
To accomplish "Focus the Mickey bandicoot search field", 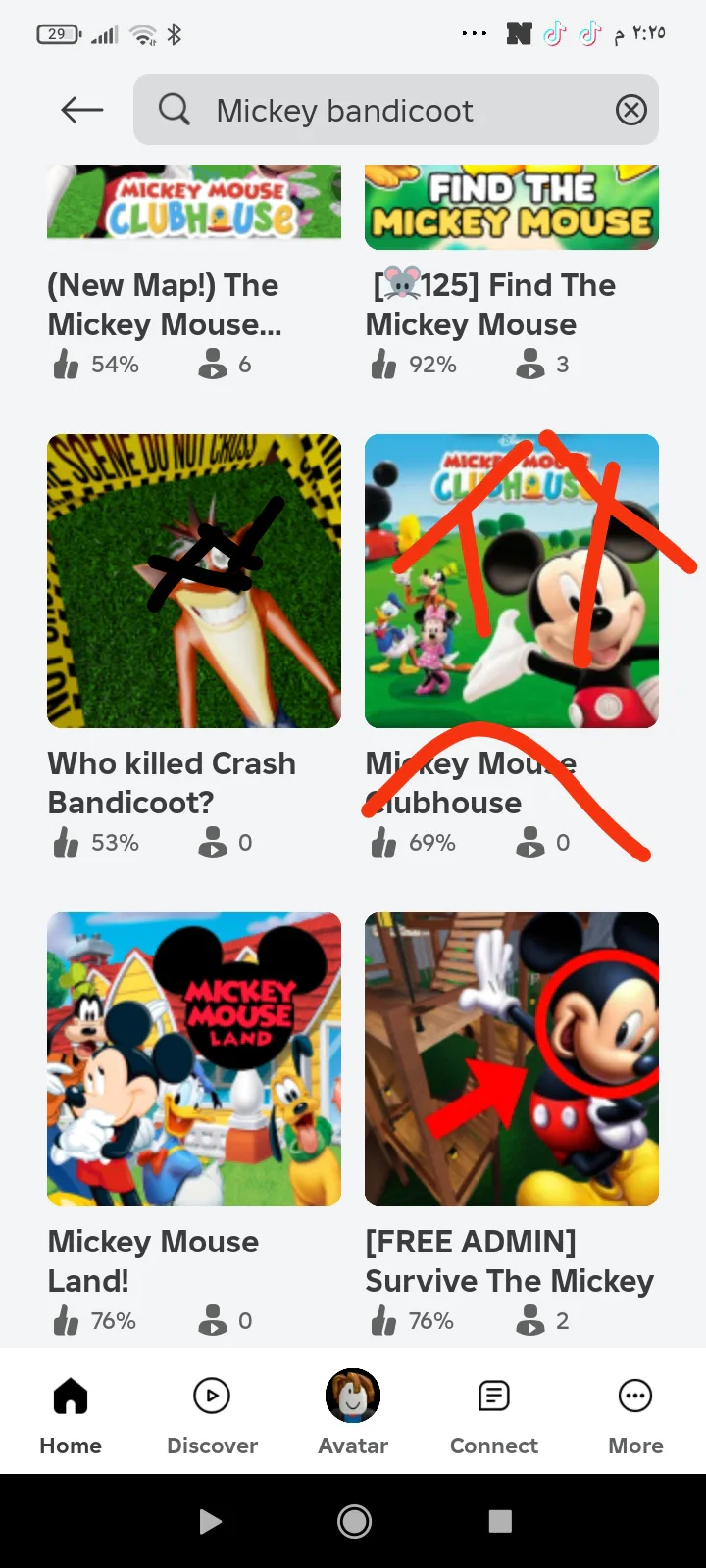I will (396, 110).
